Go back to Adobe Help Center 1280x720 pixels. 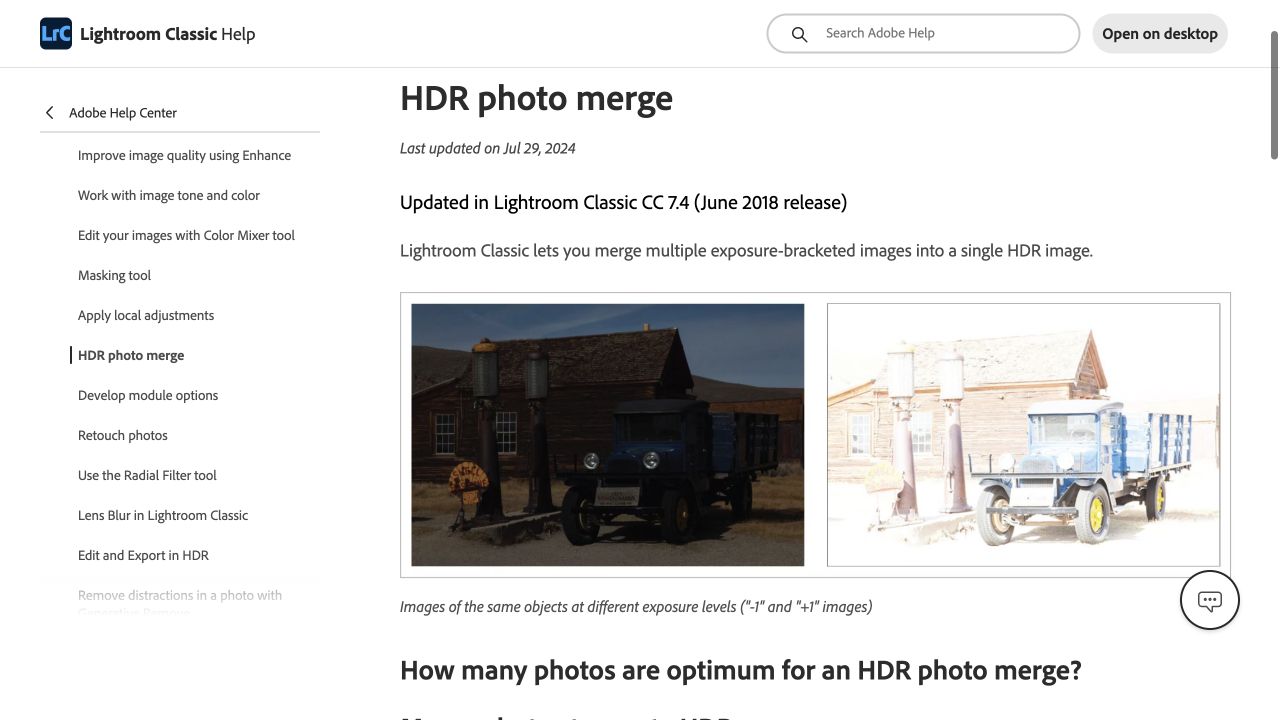[123, 113]
